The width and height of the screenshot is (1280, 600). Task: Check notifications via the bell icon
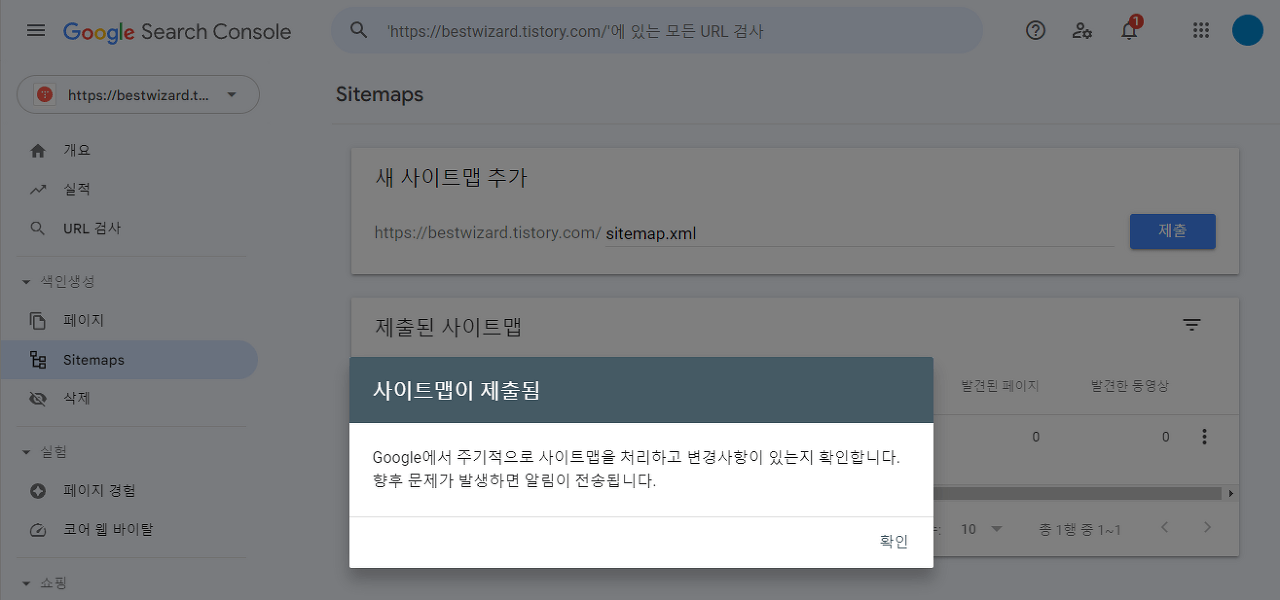click(1128, 31)
